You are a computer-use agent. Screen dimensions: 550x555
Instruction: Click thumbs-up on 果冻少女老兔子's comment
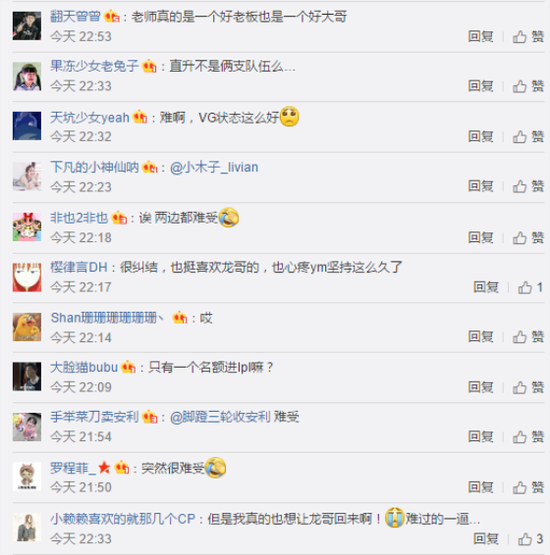pos(528,86)
